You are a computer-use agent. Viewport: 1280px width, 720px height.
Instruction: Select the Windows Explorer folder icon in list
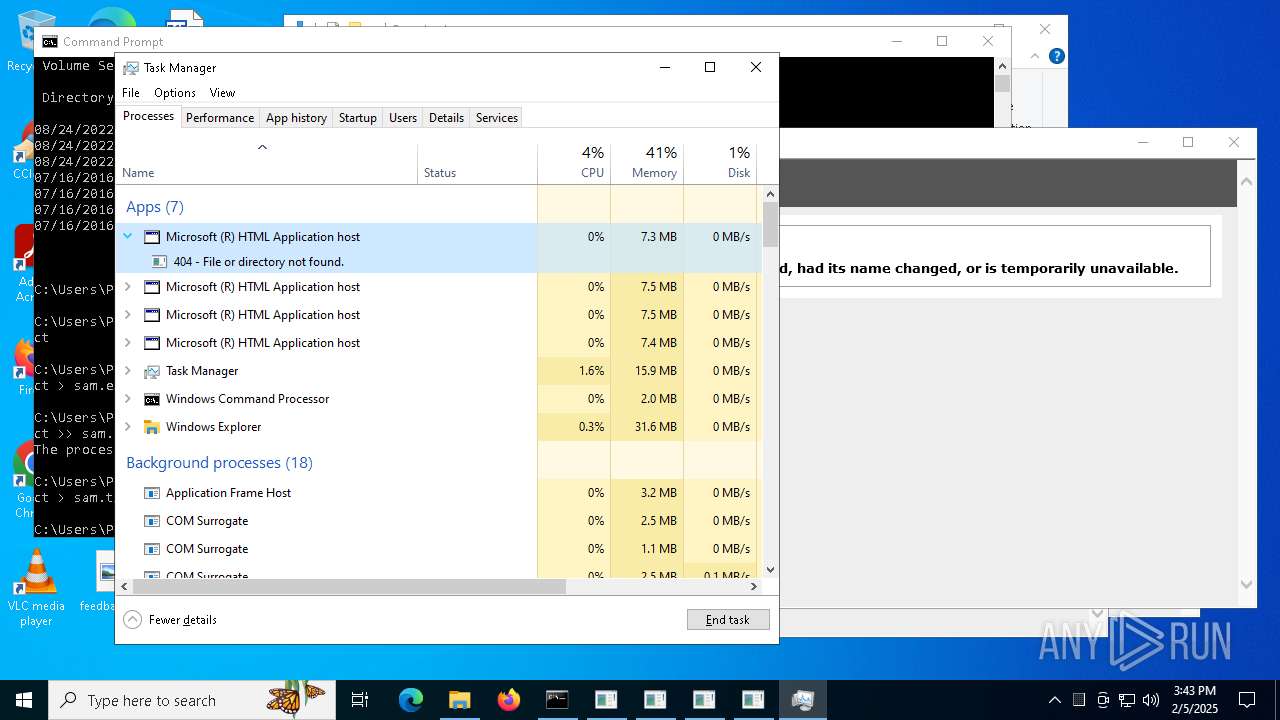(x=152, y=427)
